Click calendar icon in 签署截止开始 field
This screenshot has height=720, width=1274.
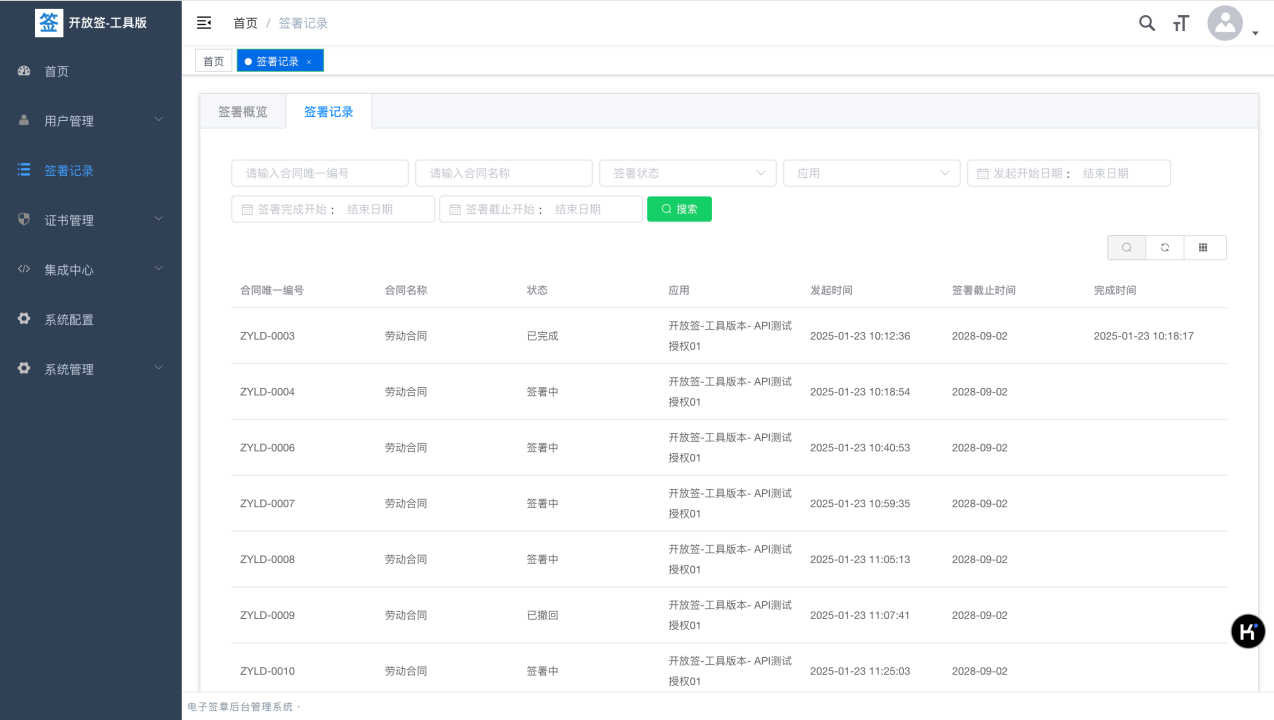pyautogui.click(x=455, y=209)
